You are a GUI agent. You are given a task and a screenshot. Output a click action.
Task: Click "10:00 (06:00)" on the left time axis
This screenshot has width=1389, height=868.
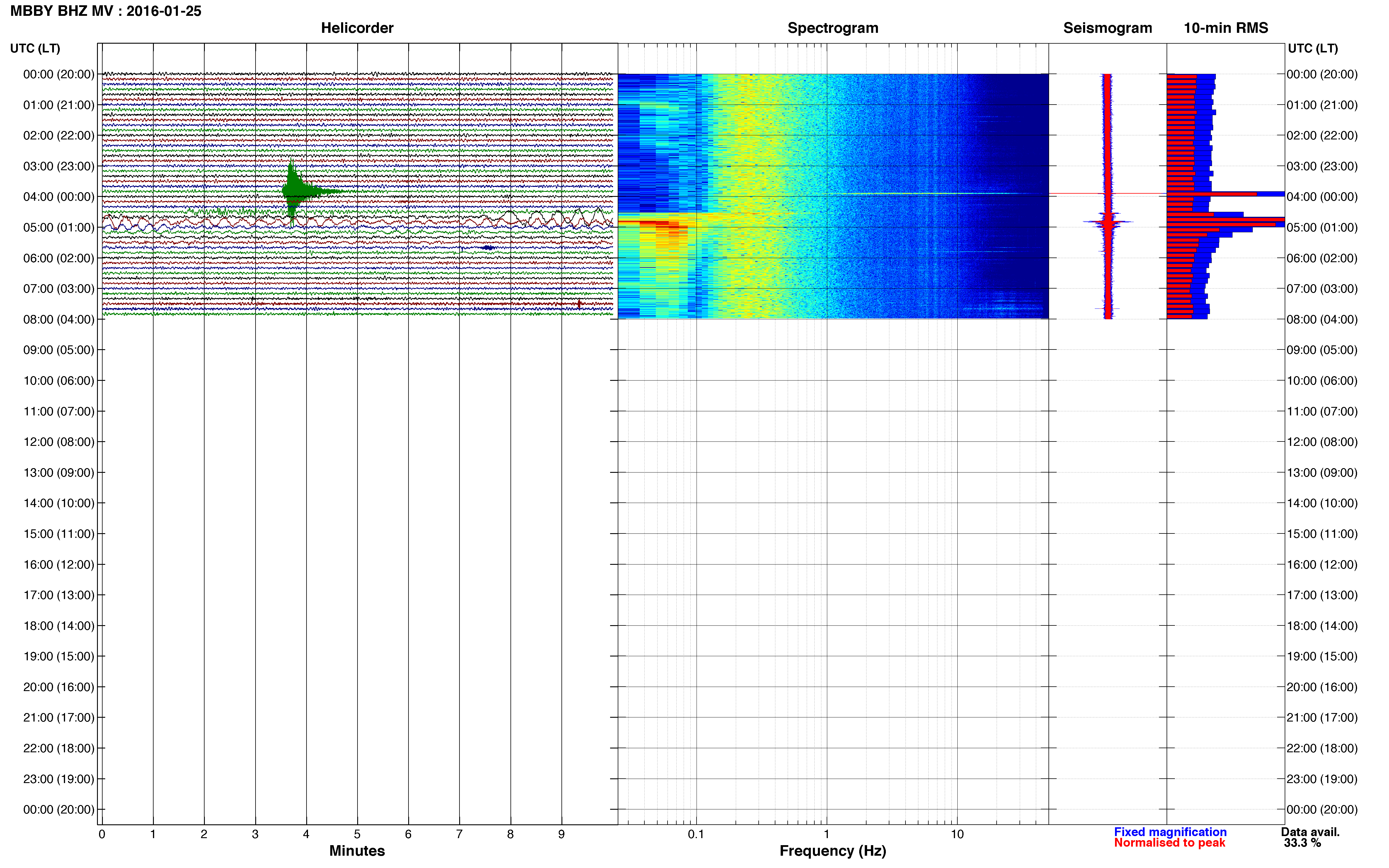click(59, 381)
